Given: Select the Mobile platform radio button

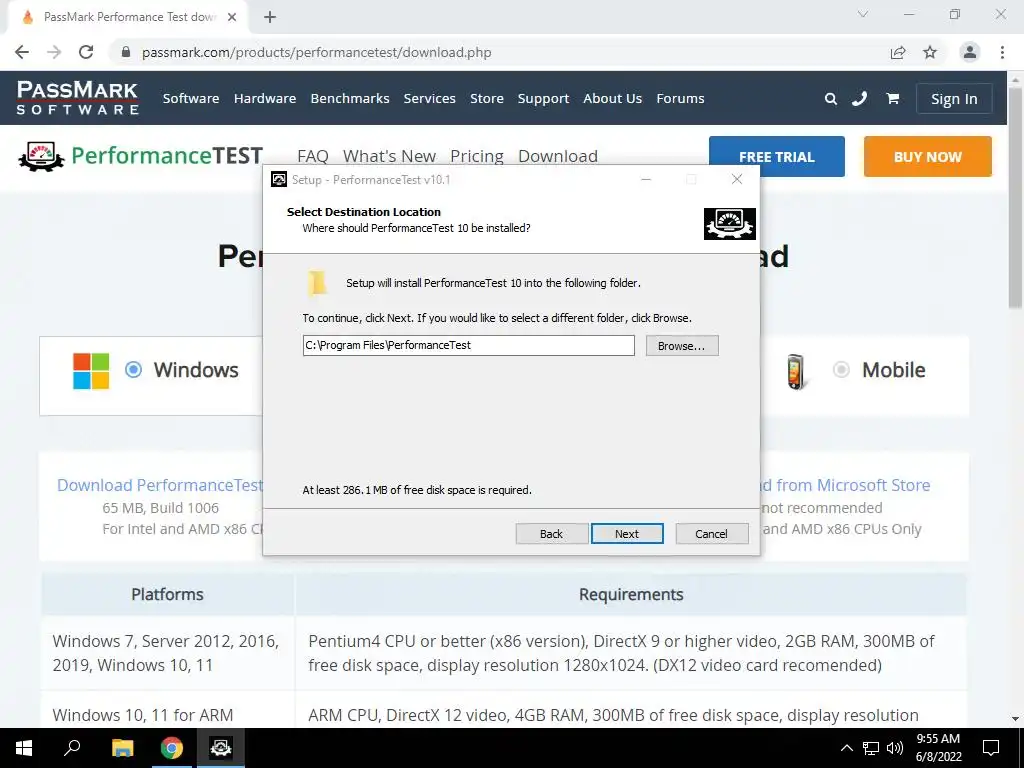Looking at the screenshot, I should [x=841, y=370].
